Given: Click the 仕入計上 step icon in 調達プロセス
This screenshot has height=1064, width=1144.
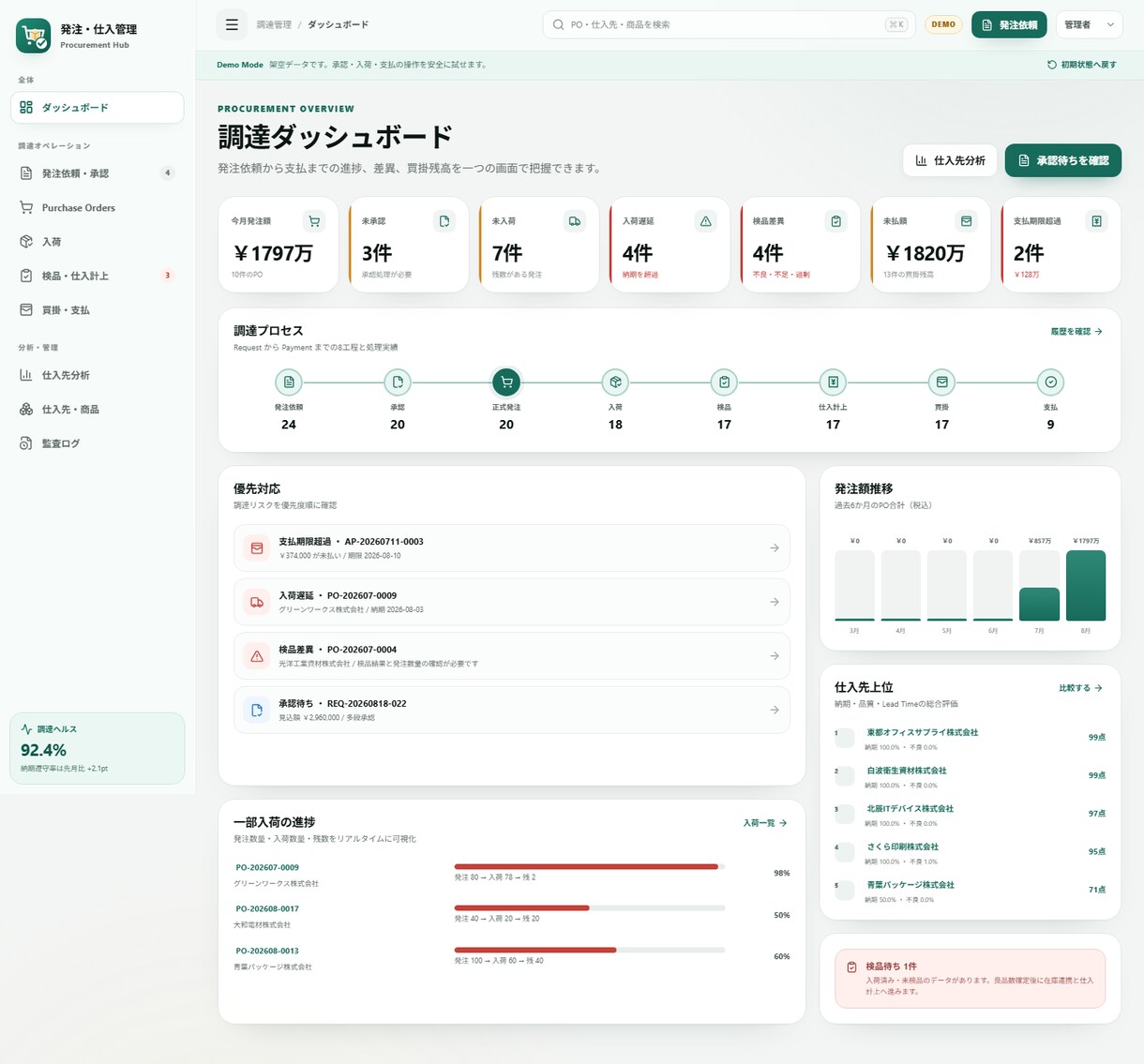Looking at the screenshot, I should 833,382.
